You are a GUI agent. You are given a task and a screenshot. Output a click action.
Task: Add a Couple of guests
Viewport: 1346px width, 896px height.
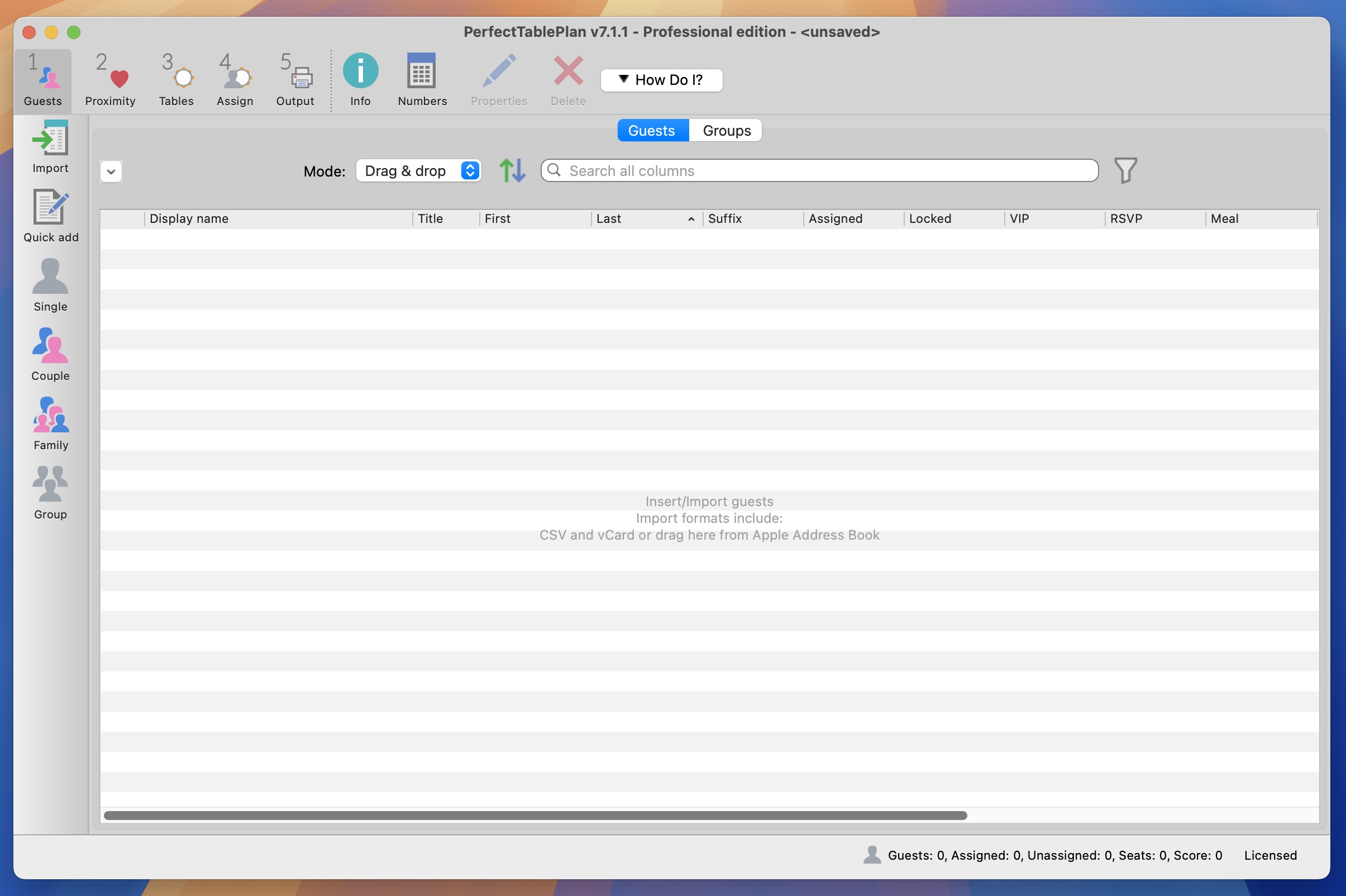pos(50,346)
